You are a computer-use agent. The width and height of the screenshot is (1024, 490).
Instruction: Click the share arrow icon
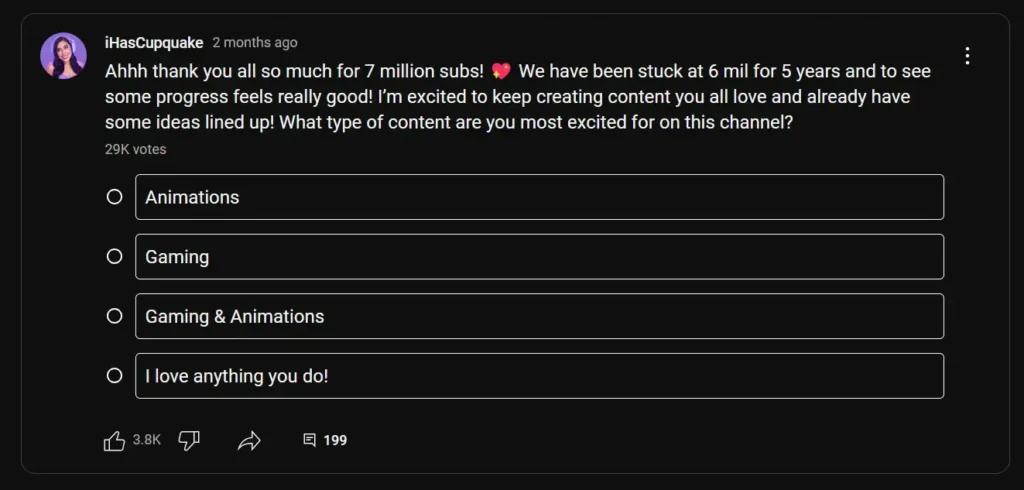[249, 440]
